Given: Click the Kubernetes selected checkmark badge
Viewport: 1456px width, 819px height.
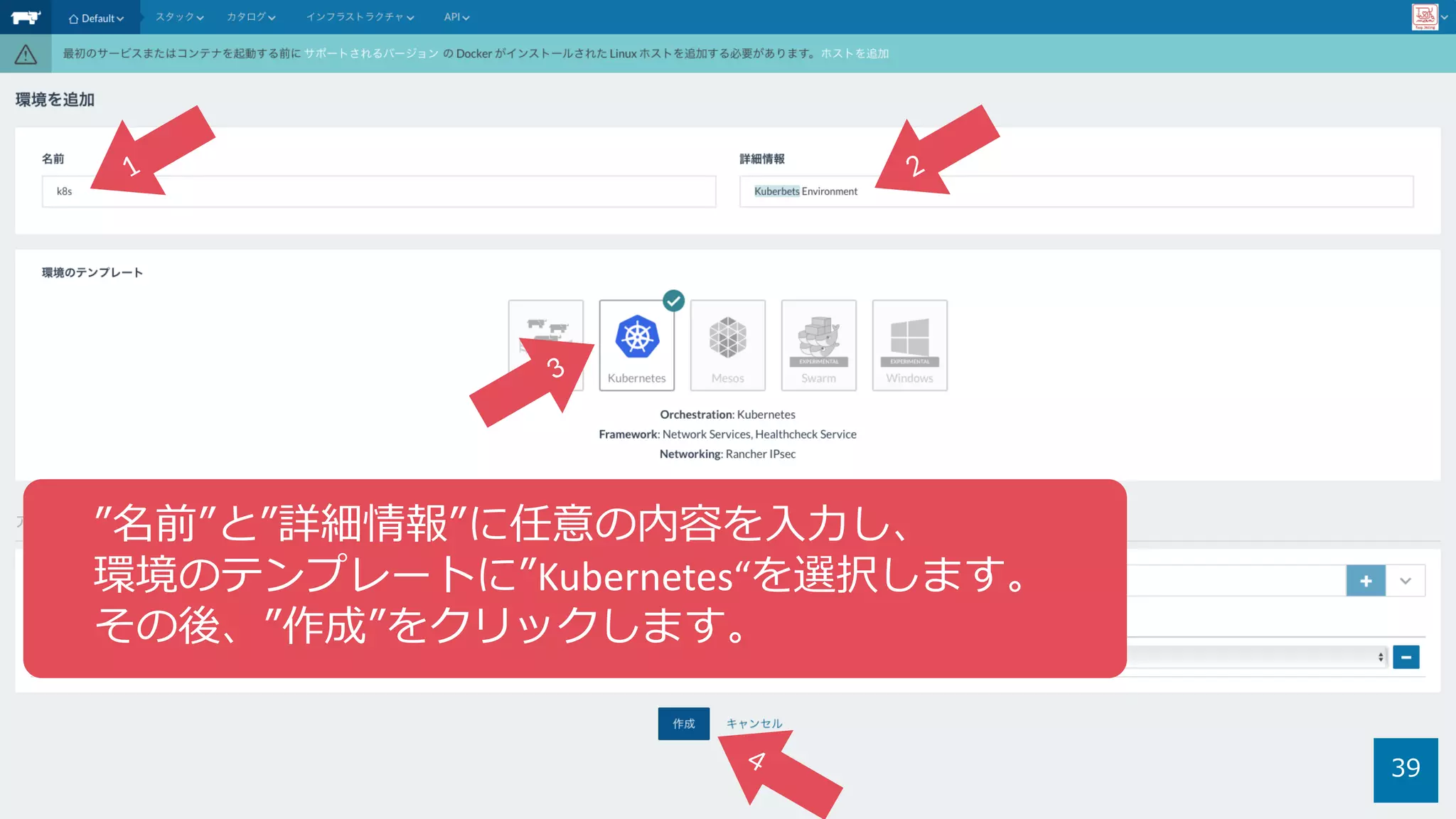Looking at the screenshot, I should (673, 301).
